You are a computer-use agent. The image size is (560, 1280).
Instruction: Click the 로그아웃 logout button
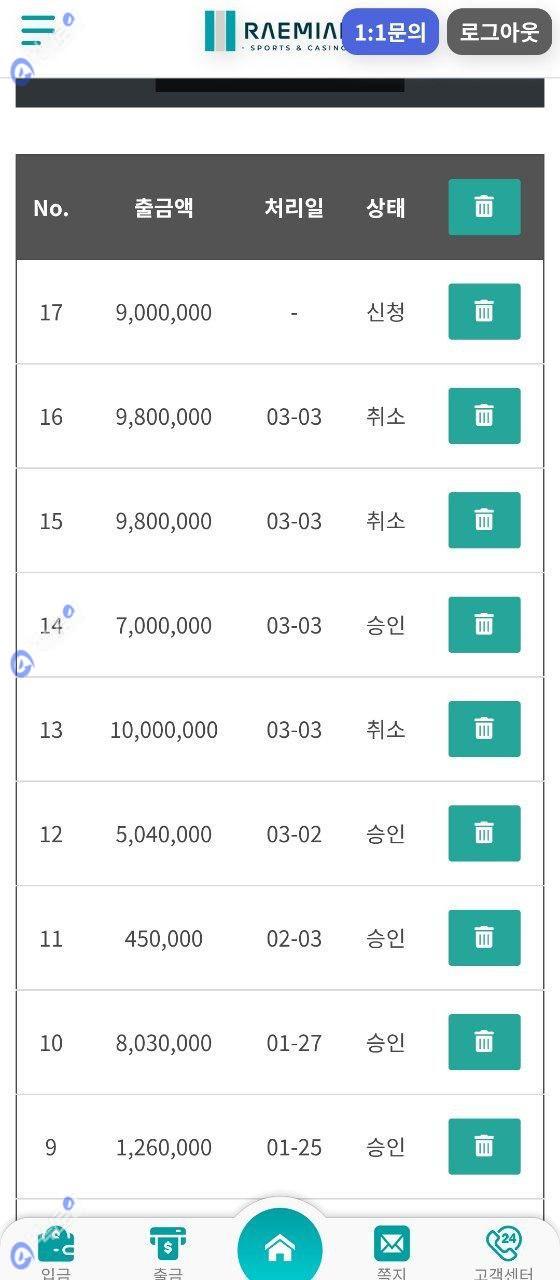coord(499,32)
